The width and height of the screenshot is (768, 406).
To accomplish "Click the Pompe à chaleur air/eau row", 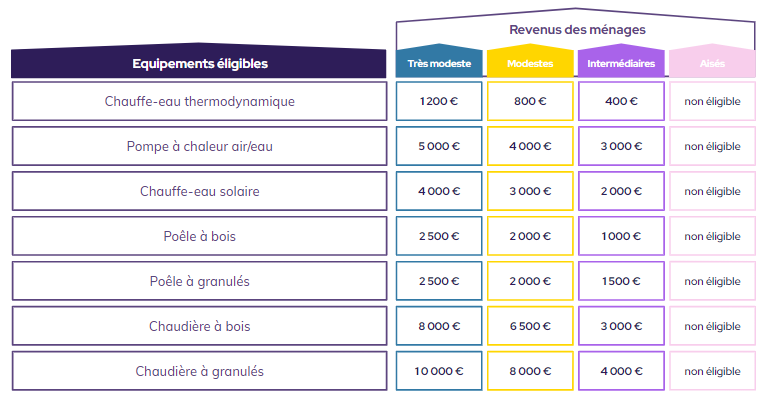I will (x=199, y=146).
